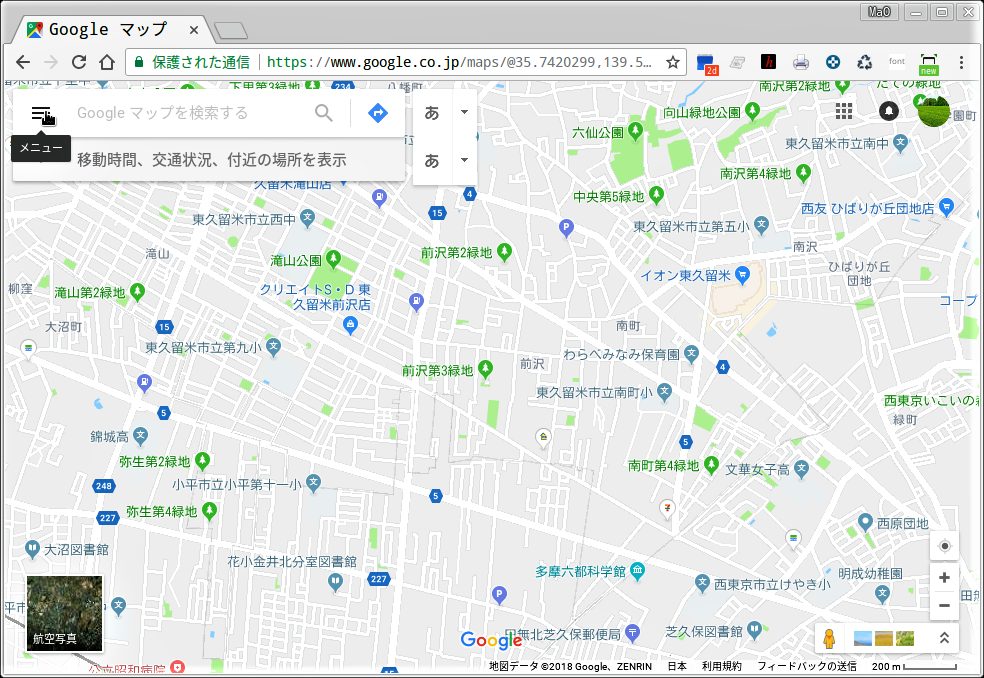Click the 東久留米市立西中 school label
This screenshot has width=984, height=678.
point(243,220)
